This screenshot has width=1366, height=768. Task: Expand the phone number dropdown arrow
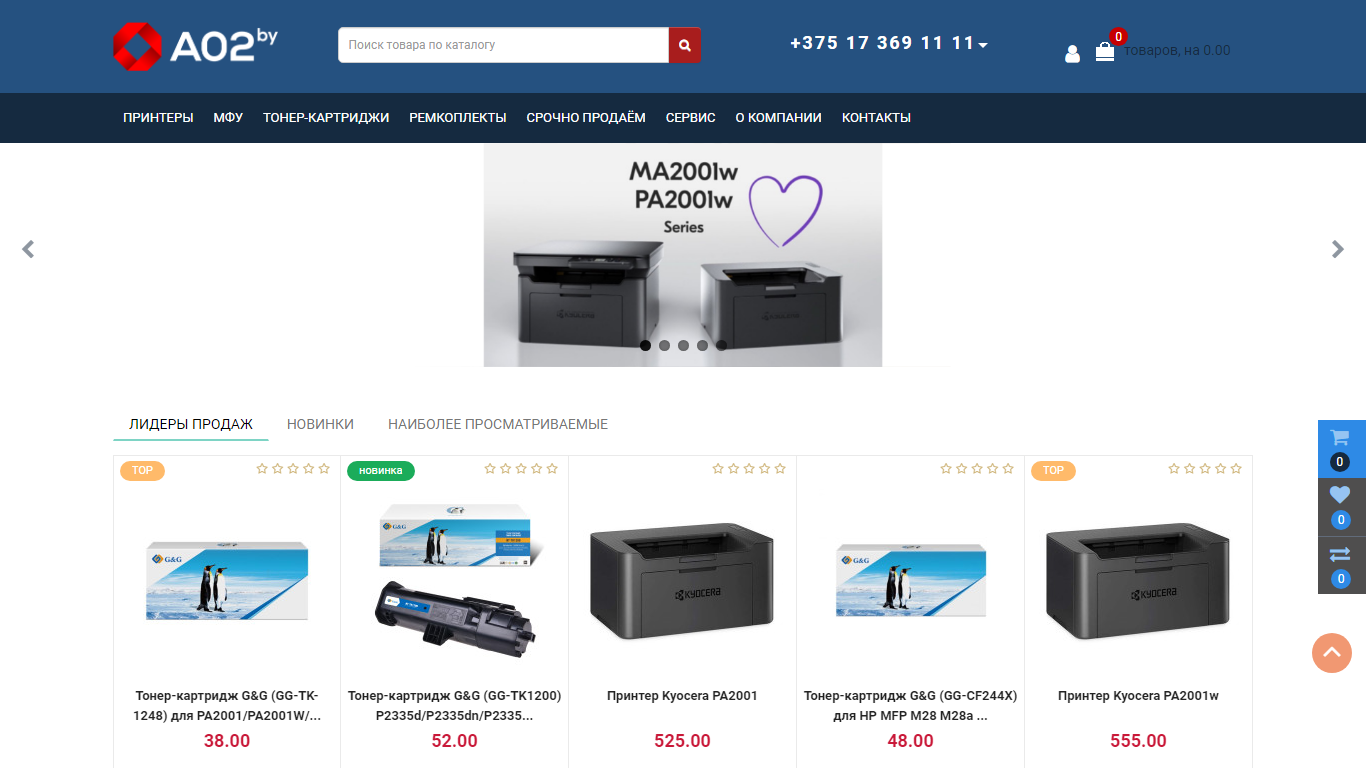click(983, 45)
